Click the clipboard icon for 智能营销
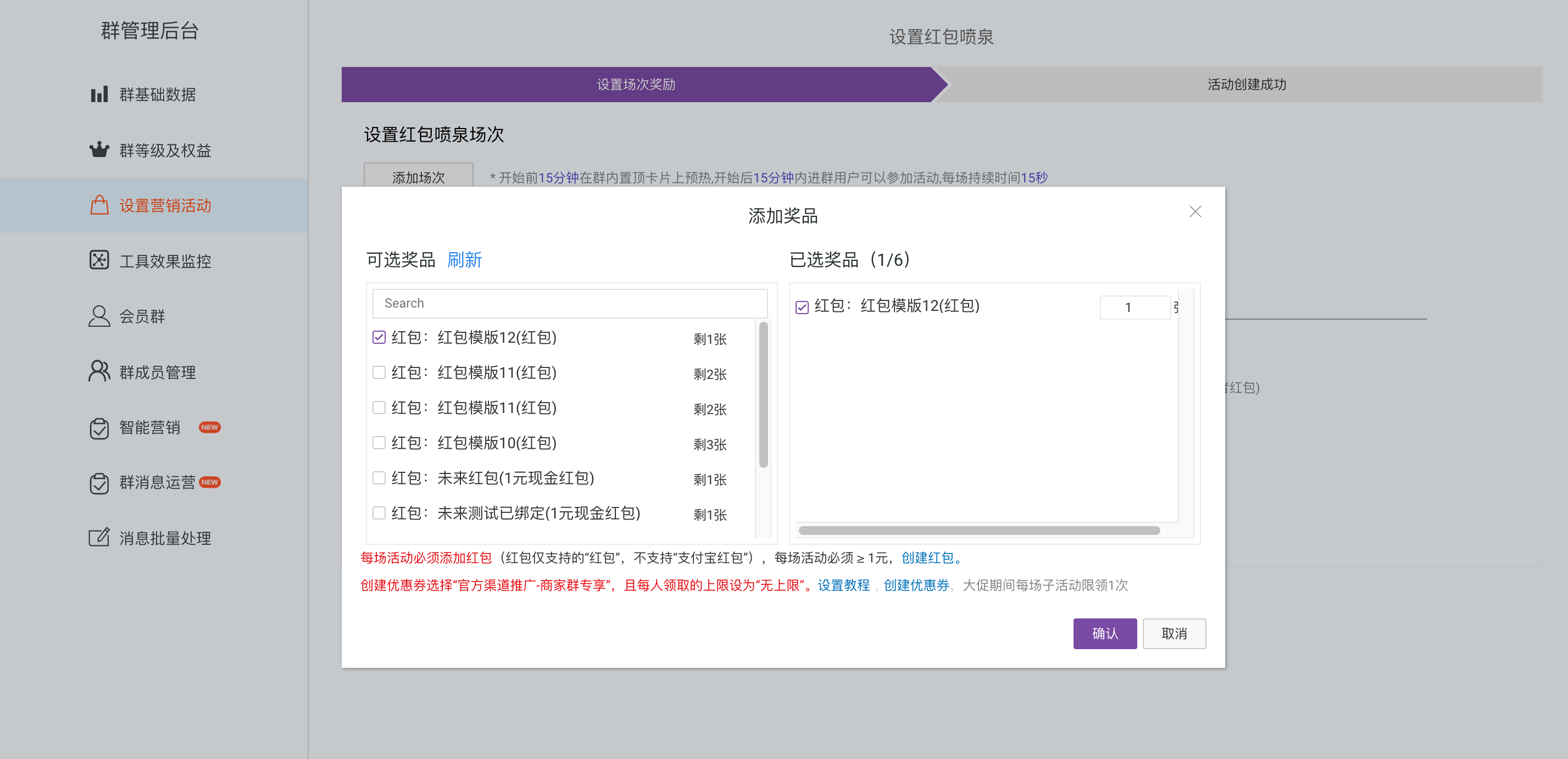Image resolution: width=1568 pixels, height=759 pixels. point(99,428)
